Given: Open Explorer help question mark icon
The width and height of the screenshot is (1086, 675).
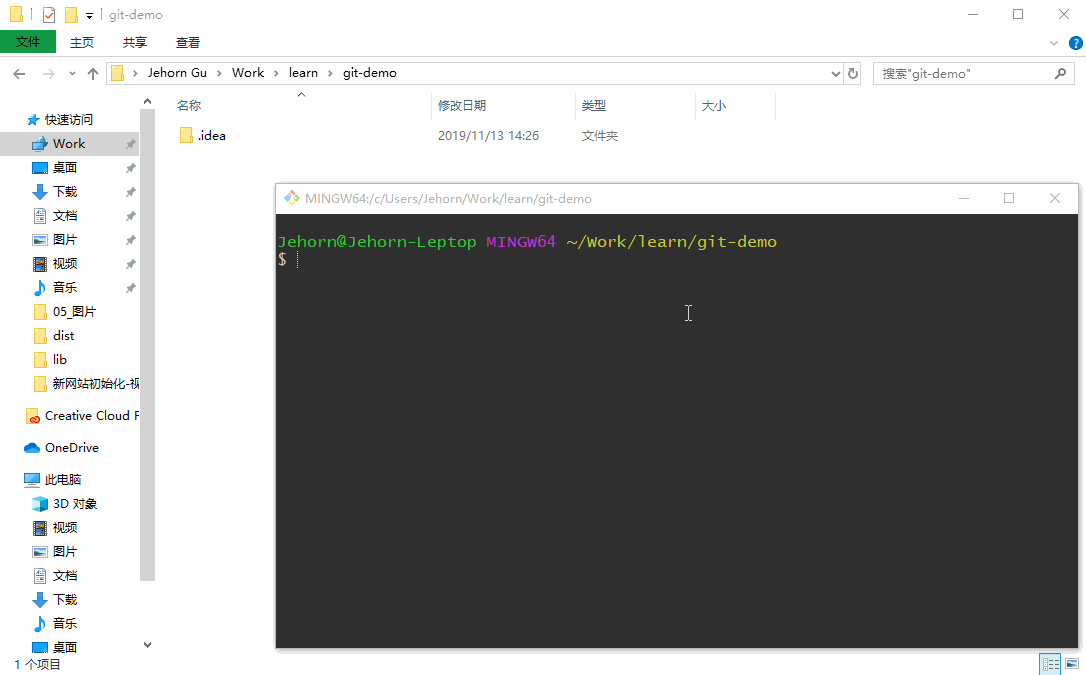Looking at the screenshot, I should (x=1075, y=43).
